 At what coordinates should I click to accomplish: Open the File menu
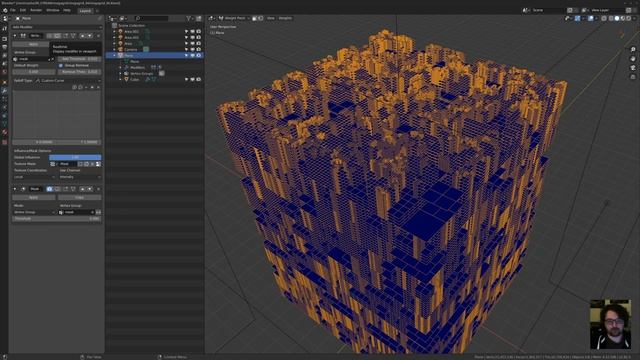(13, 10)
